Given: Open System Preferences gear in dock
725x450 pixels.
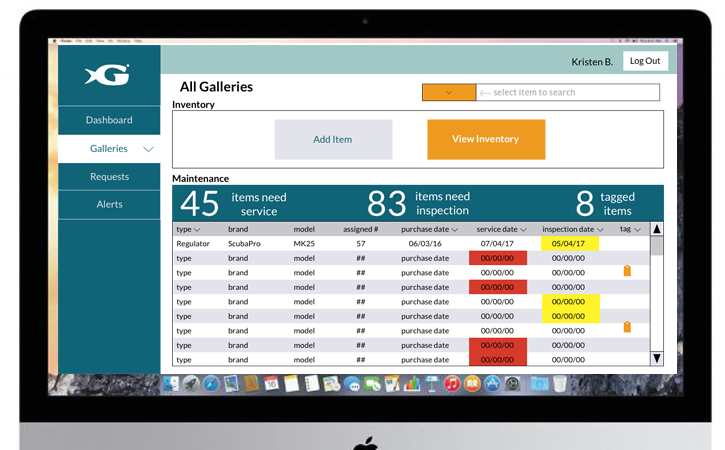Looking at the screenshot, I should click(x=512, y=384).
